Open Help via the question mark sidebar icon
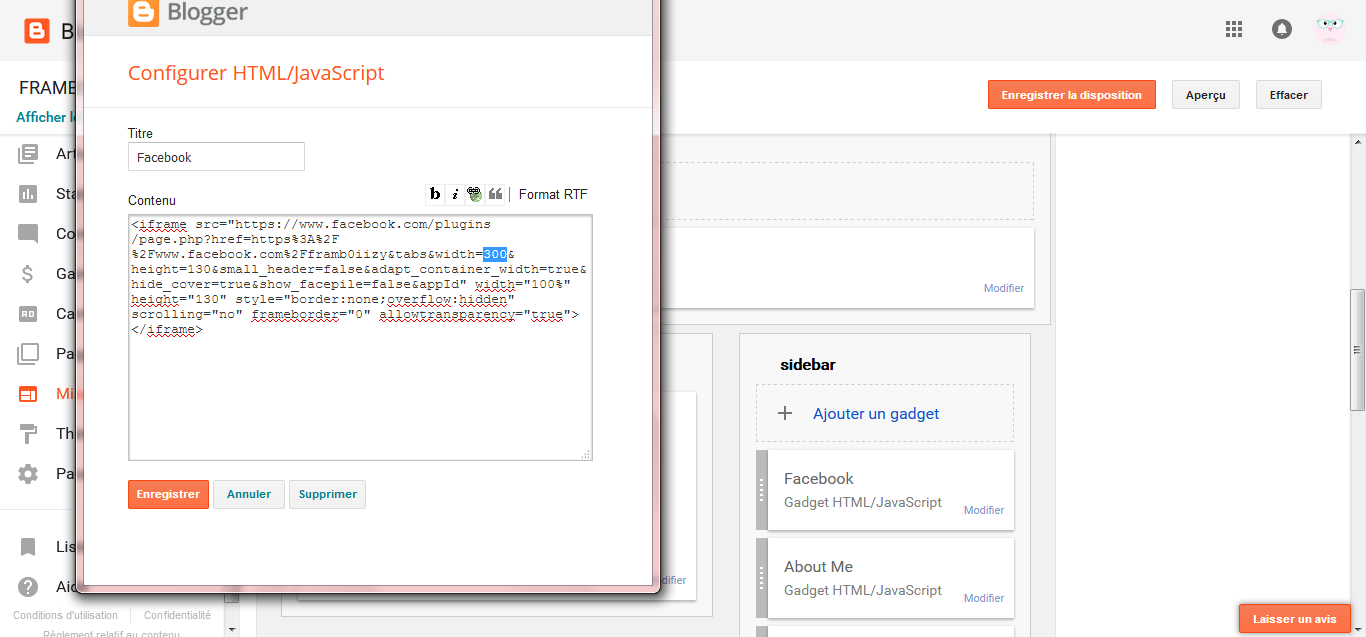 [x=28, y=587]
